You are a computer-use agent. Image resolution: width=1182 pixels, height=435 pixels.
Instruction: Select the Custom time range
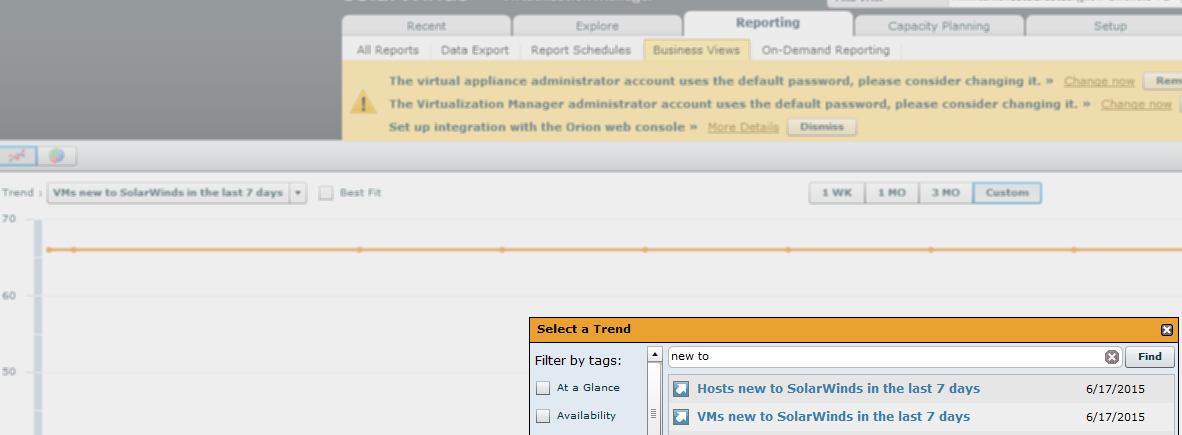(1007, 193)
